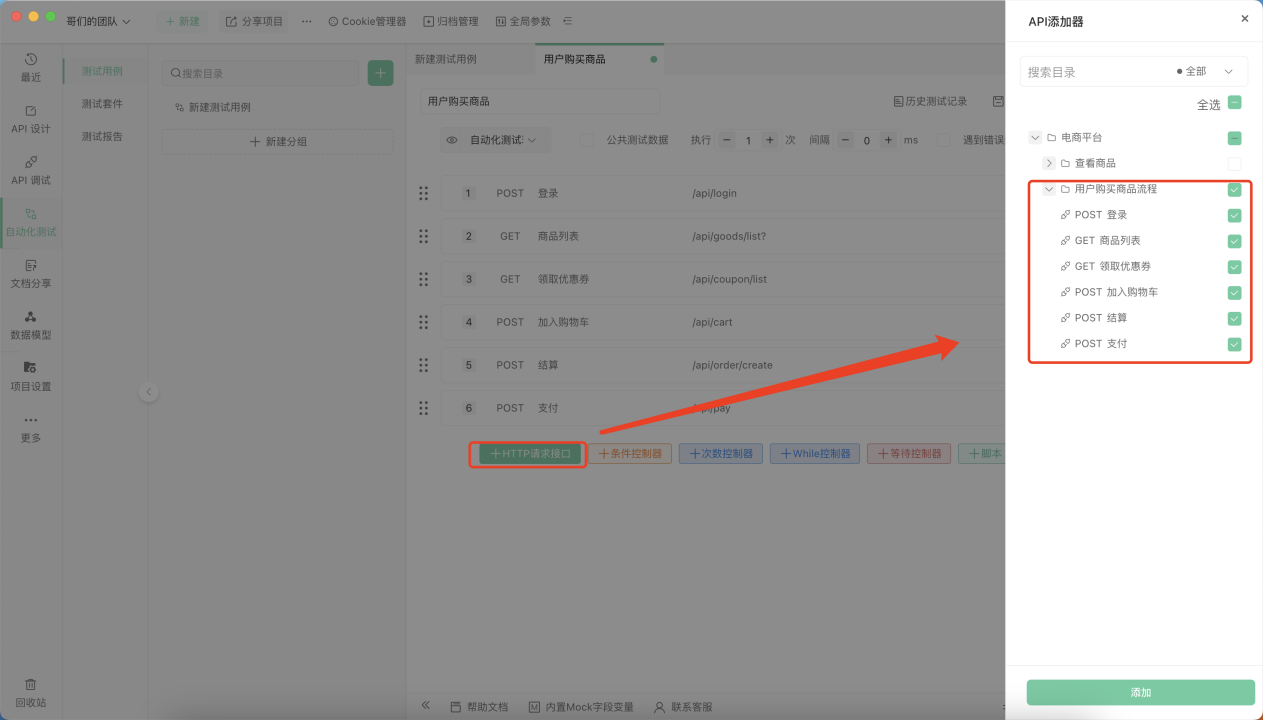
Task: Uncheck the POST 支付 checkbox
Action: coord(1235,345)
